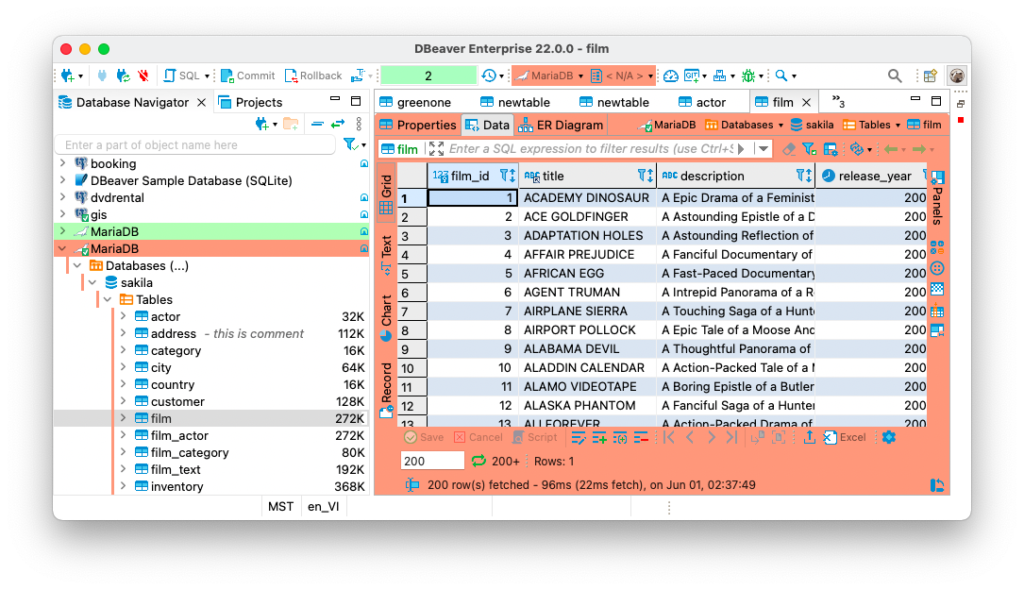Click the Git toolbar icon
The height and width of the screenshot is (590, 1024).
pos(691,76)
